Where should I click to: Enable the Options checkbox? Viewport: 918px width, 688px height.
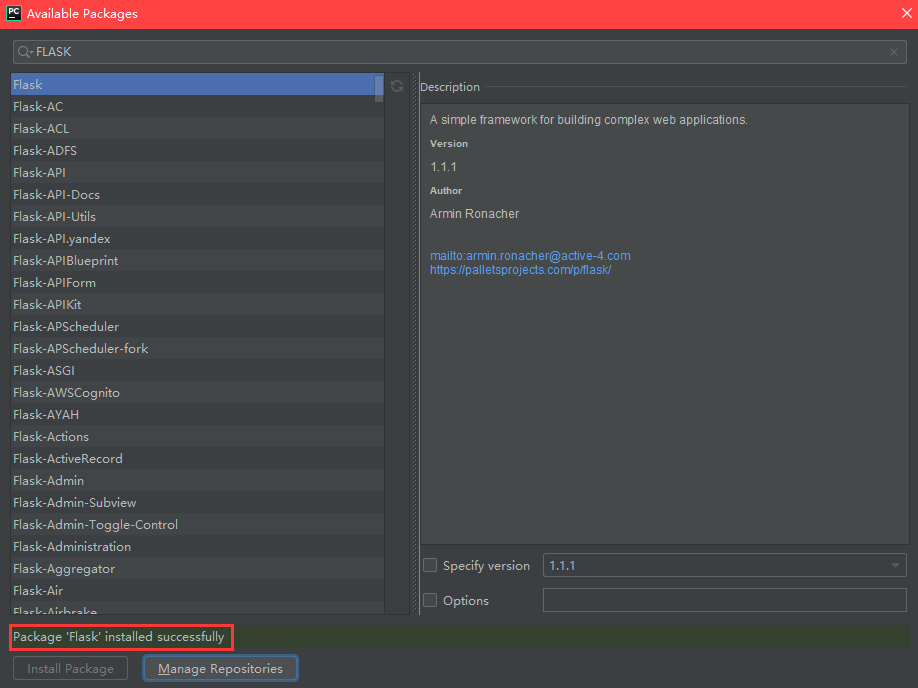(430, 600)
